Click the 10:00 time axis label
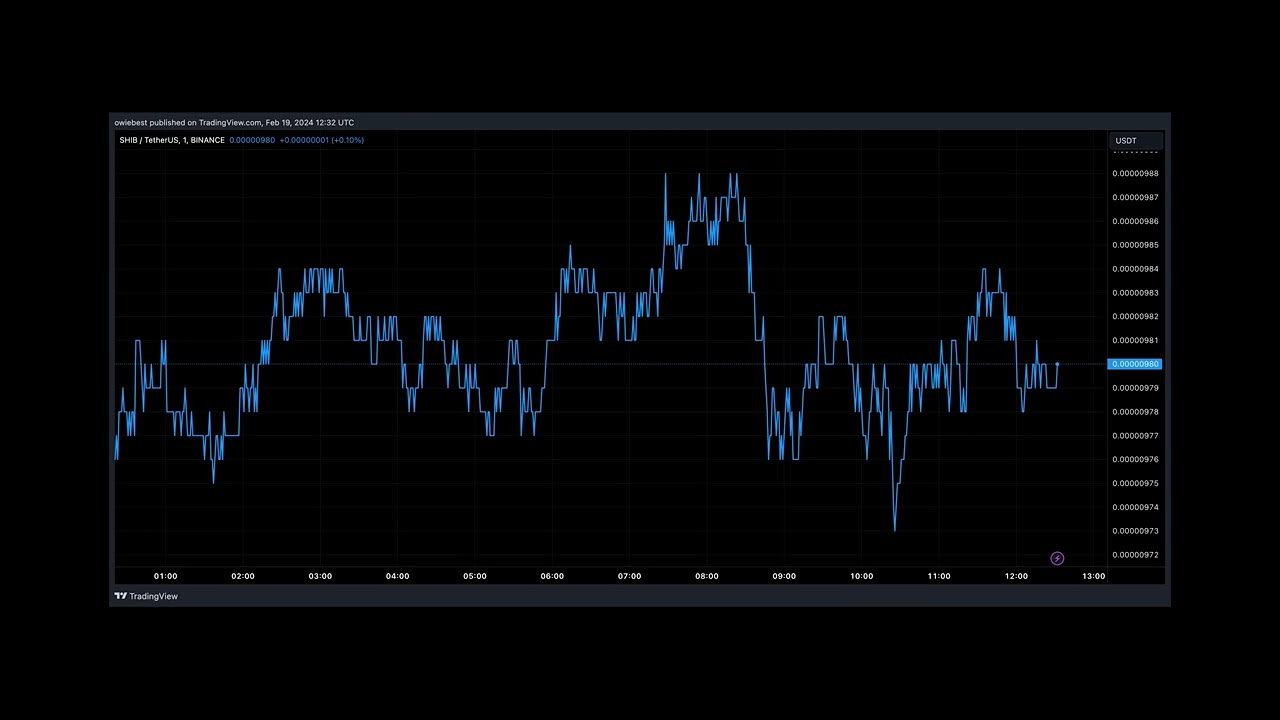 pos(861,576)
